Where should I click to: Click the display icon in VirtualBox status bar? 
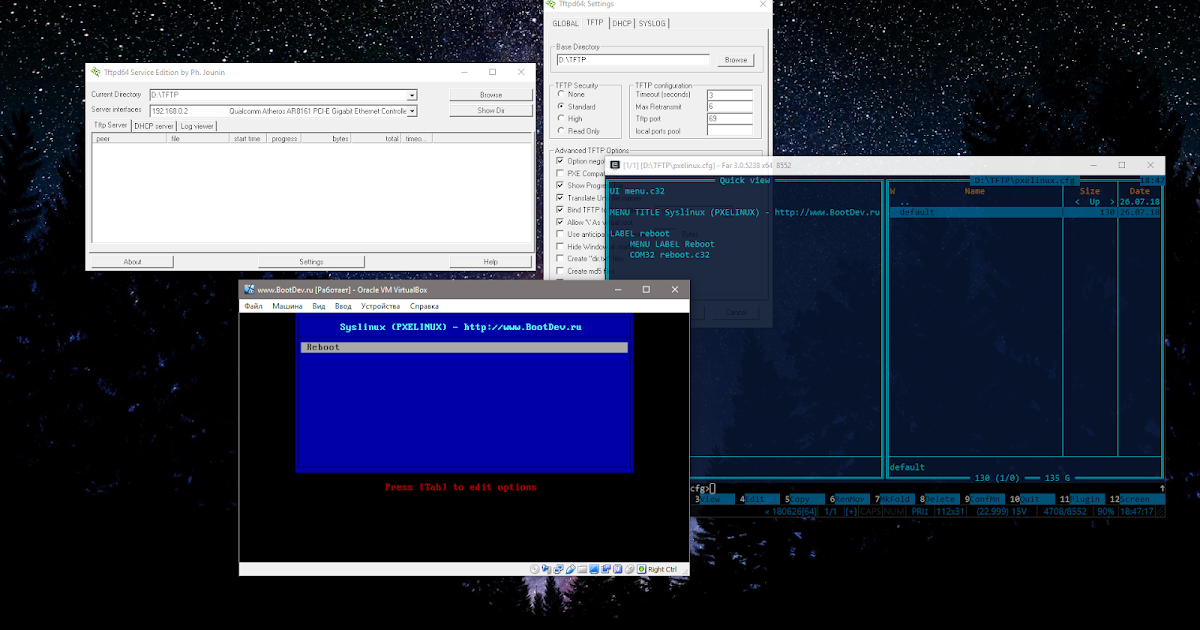593,569
